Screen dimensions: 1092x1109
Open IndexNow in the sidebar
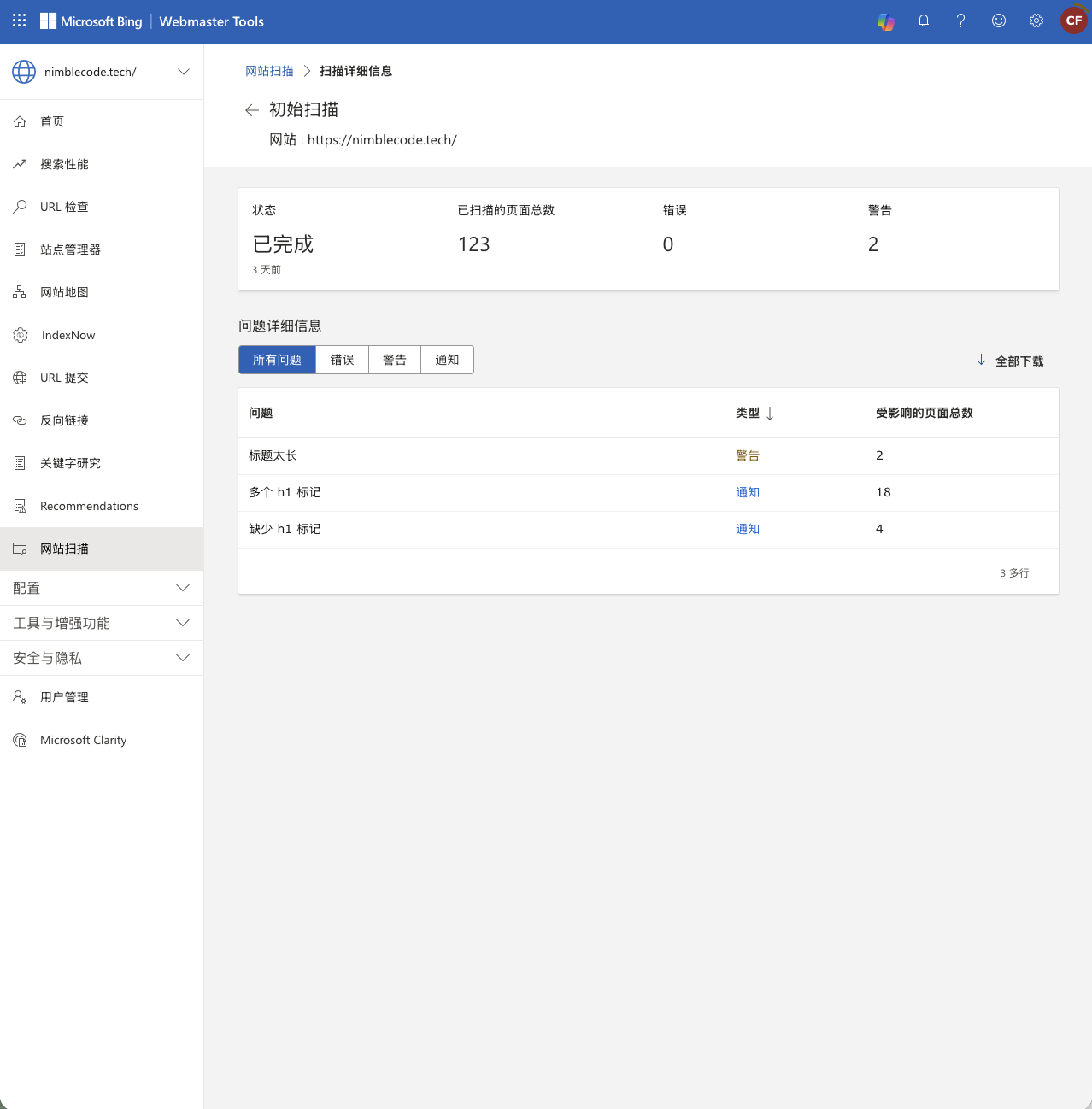[68, 335]
